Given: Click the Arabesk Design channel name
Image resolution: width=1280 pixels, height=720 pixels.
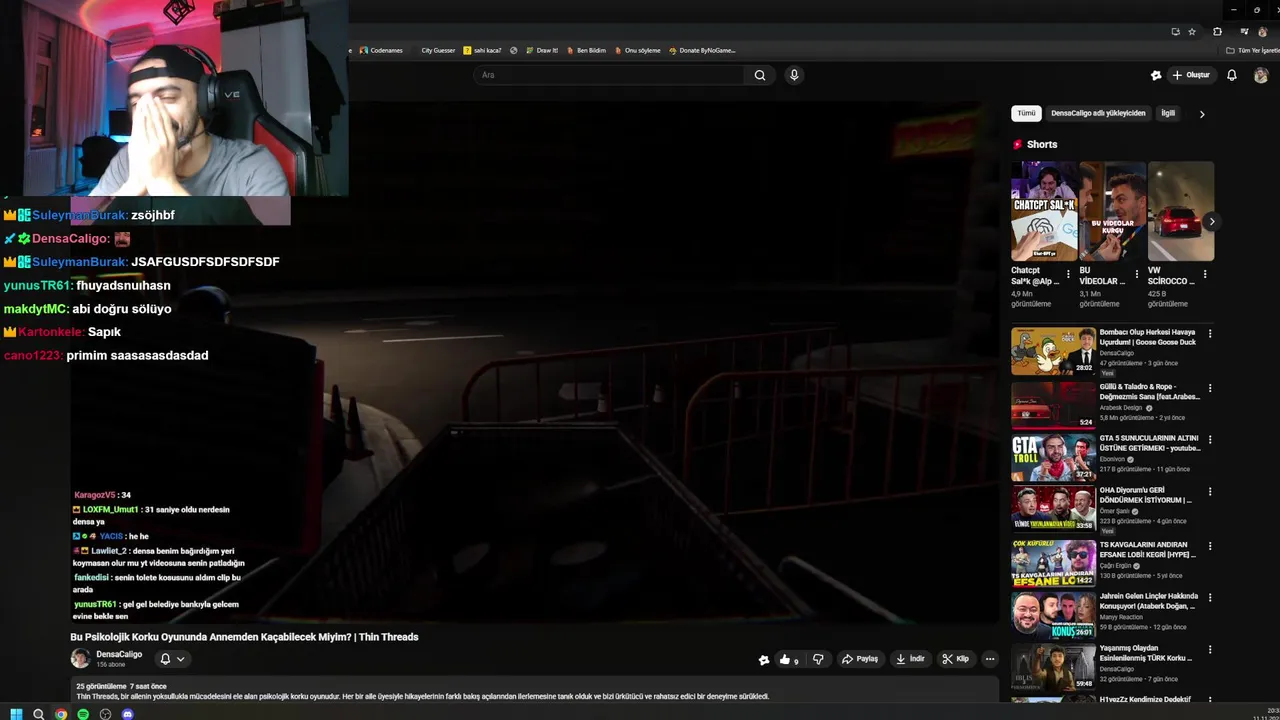Looking at the screenshot, I should pyautogui.click(x=1122, y=408).
